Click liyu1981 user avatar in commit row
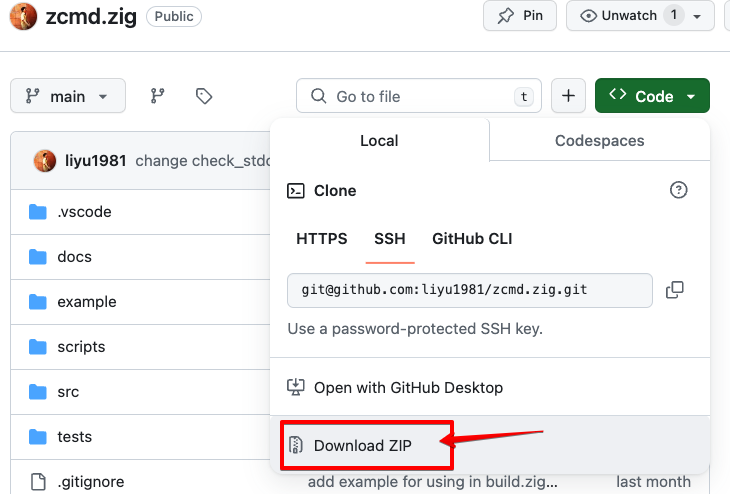Viewport: 730px width, 494px height. [45, 161]
